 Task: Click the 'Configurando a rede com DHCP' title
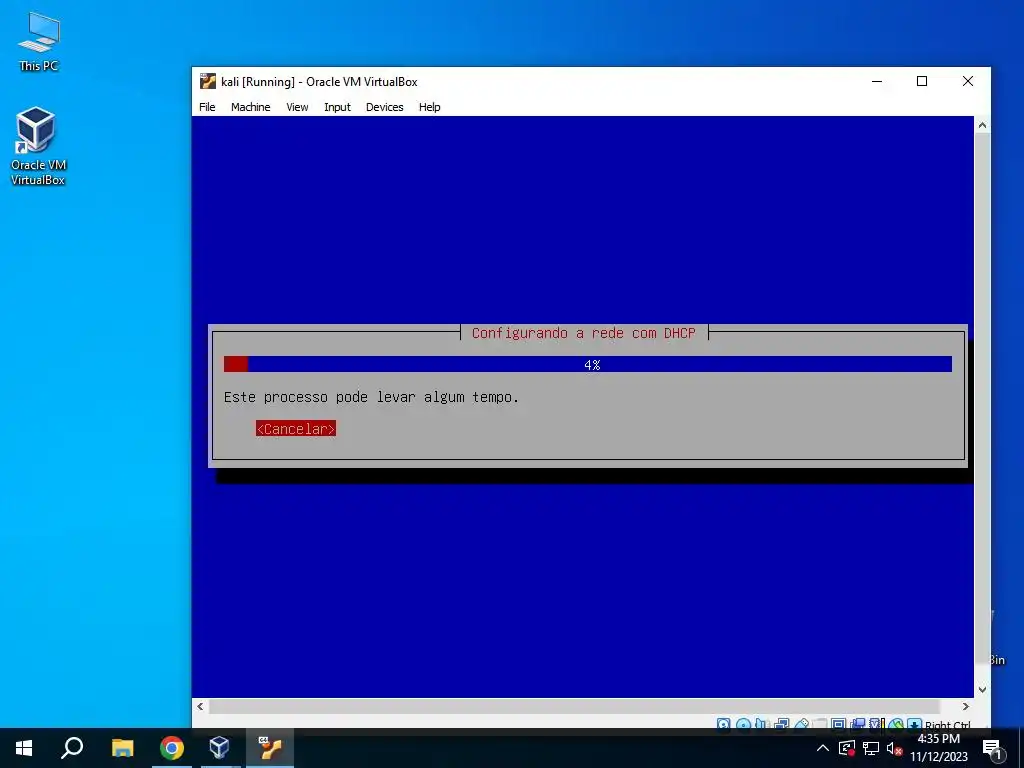584,333
